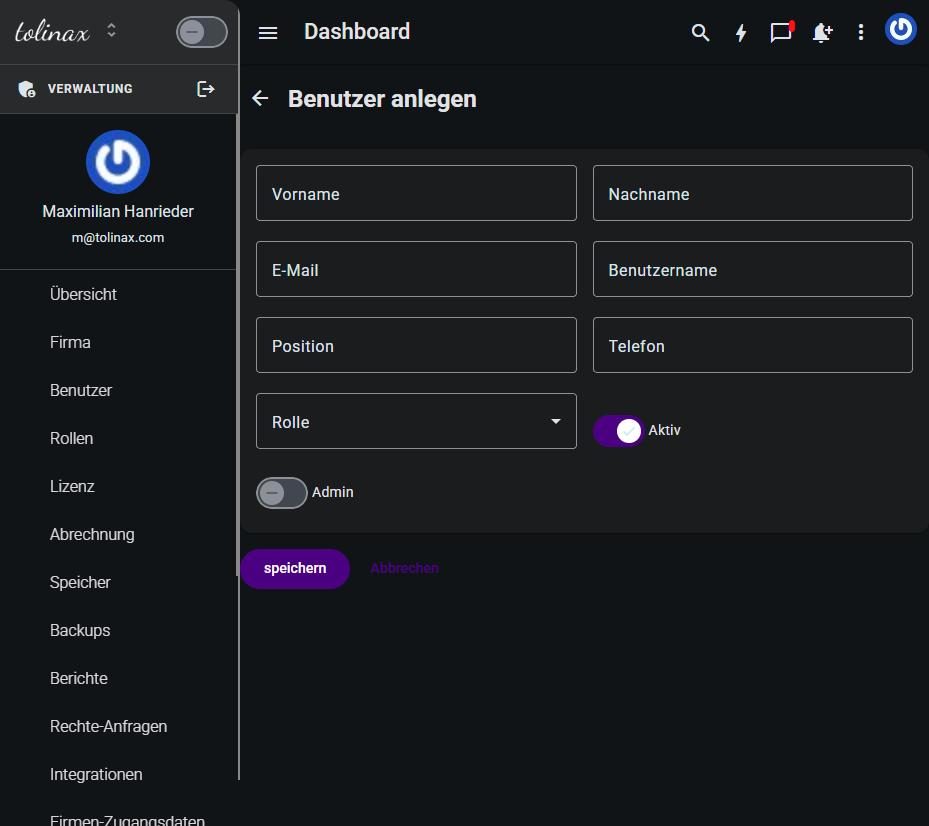
Task: Click the Benutzername input field
Action: [x=752, y=269]
